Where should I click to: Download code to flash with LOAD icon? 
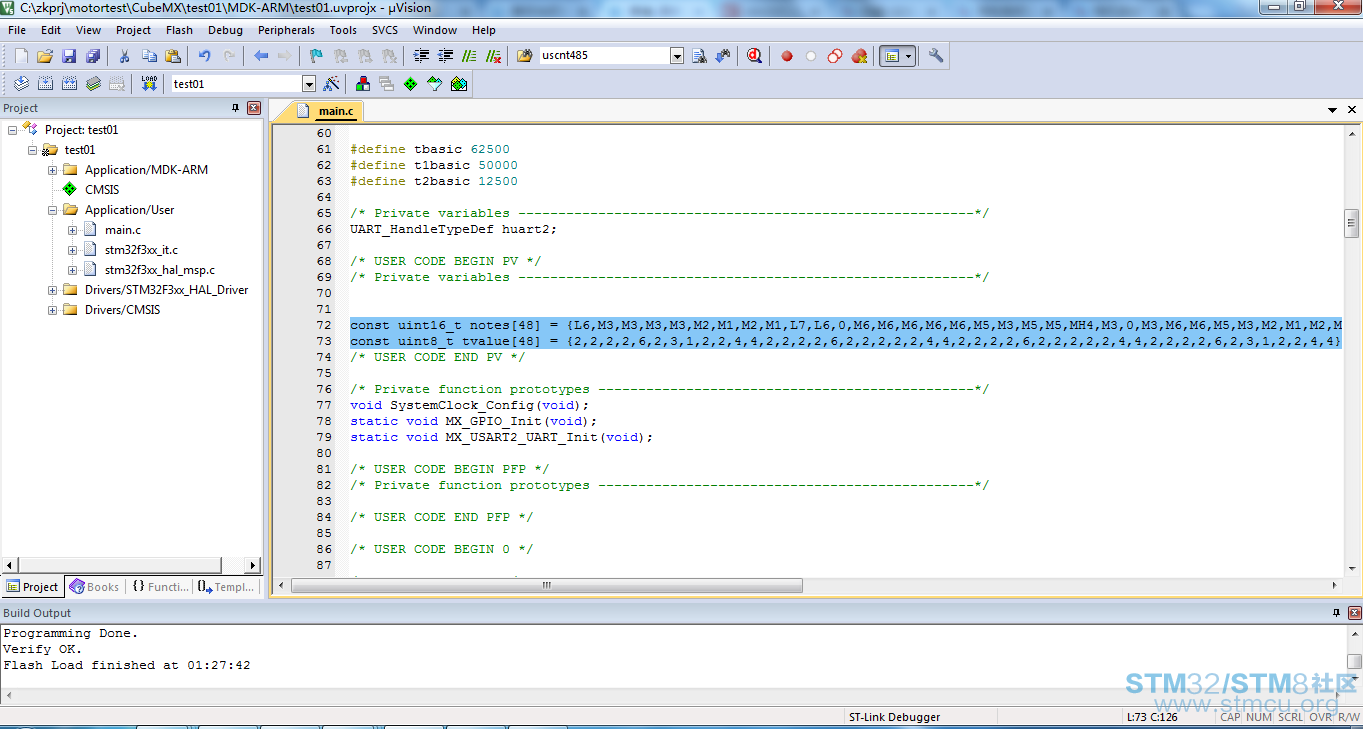149,84
